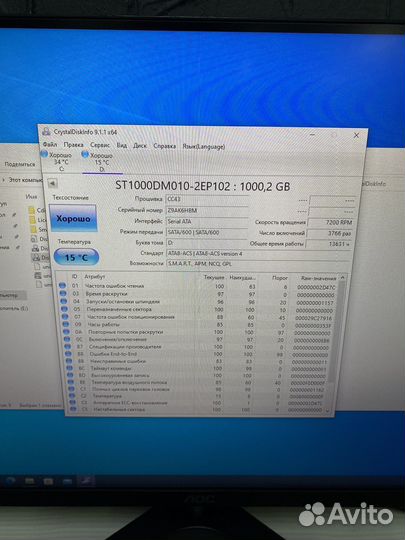This screenshot has width=405, height=540.
Task: Open the Язык(Language) menu
Action: click(x=204, y=147)
